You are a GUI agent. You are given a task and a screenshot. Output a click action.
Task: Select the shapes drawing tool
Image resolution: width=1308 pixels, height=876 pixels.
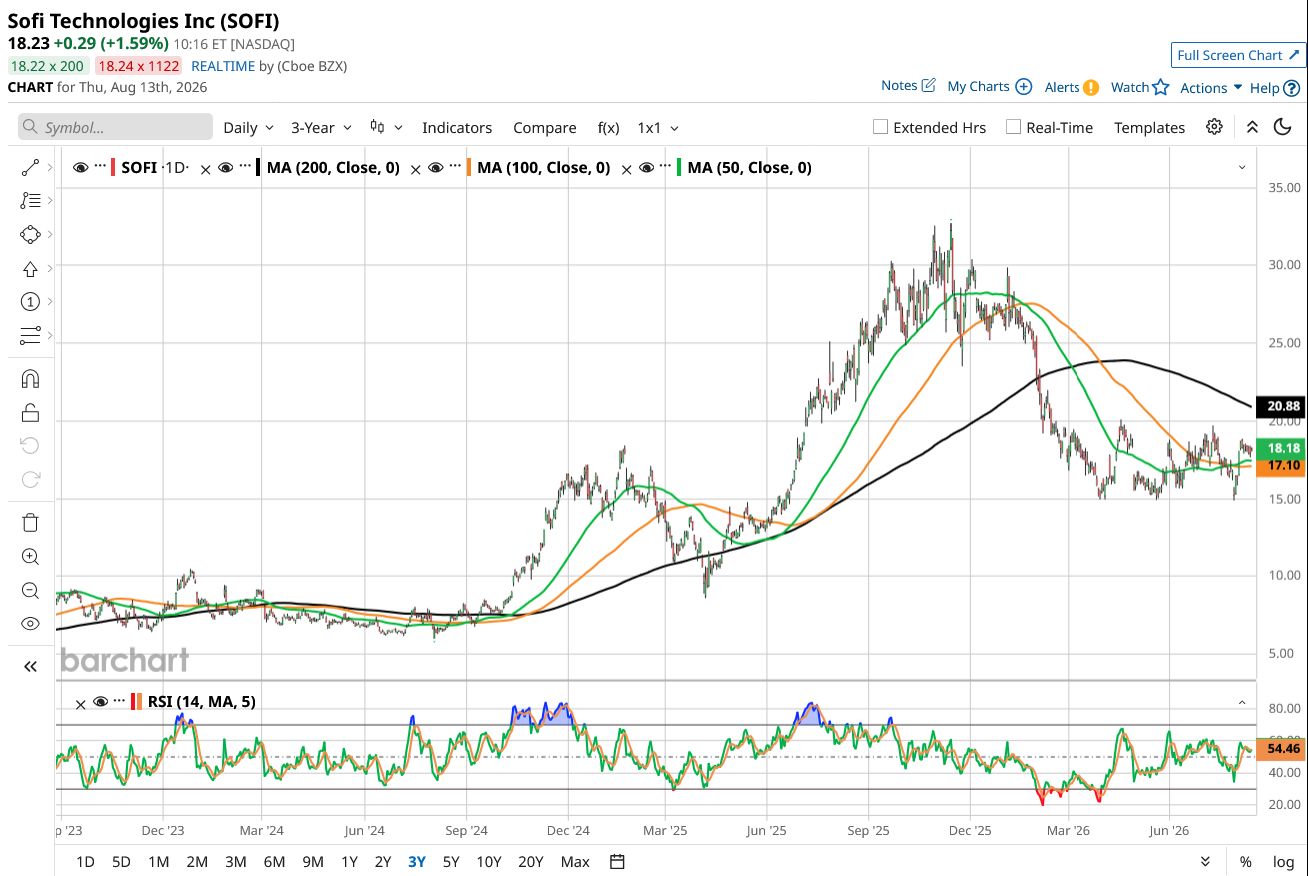pyautogui.click(x=30, y=234)
